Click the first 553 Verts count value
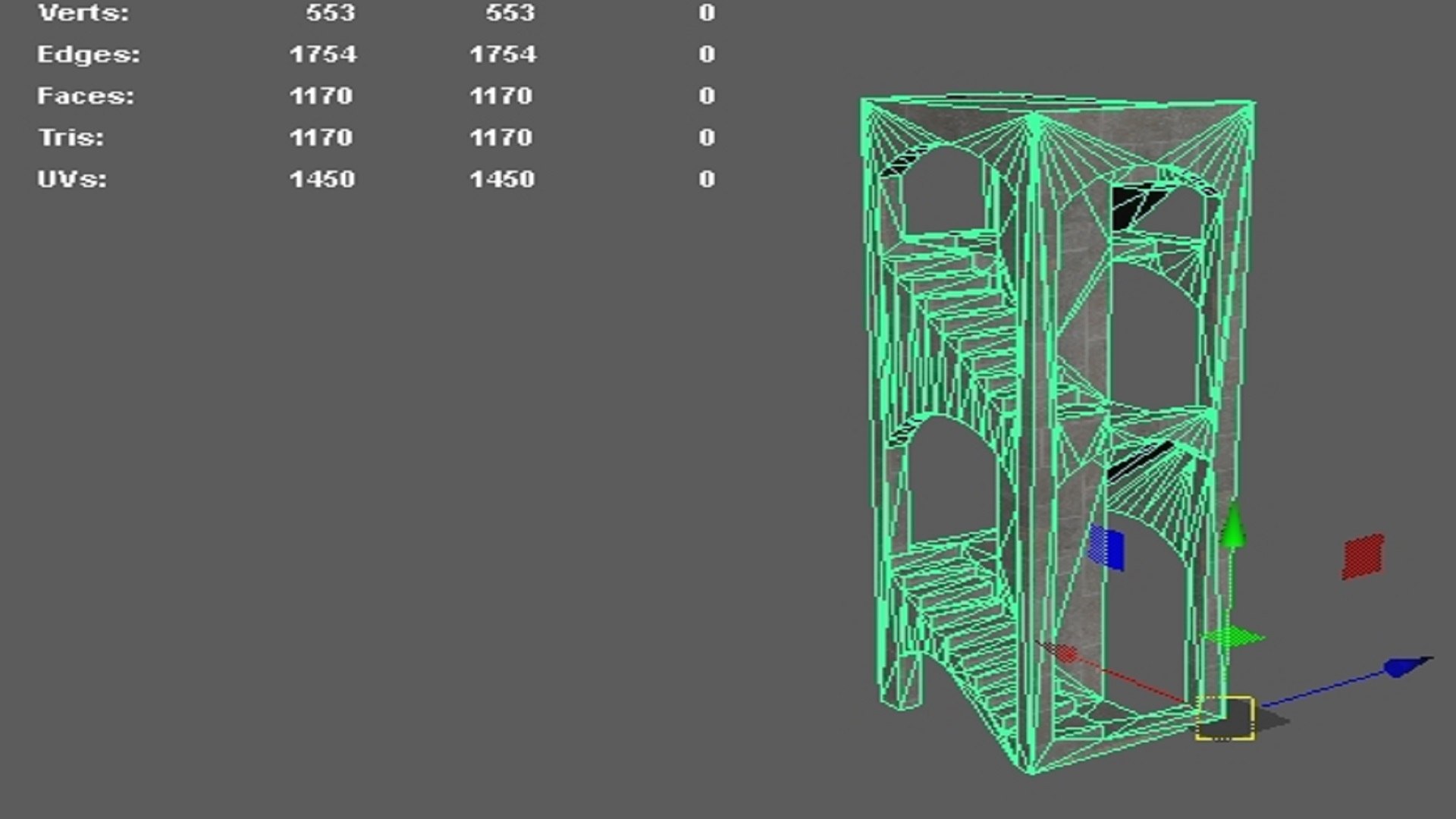Screen dimensions: 1456x819 pos(331,13)
